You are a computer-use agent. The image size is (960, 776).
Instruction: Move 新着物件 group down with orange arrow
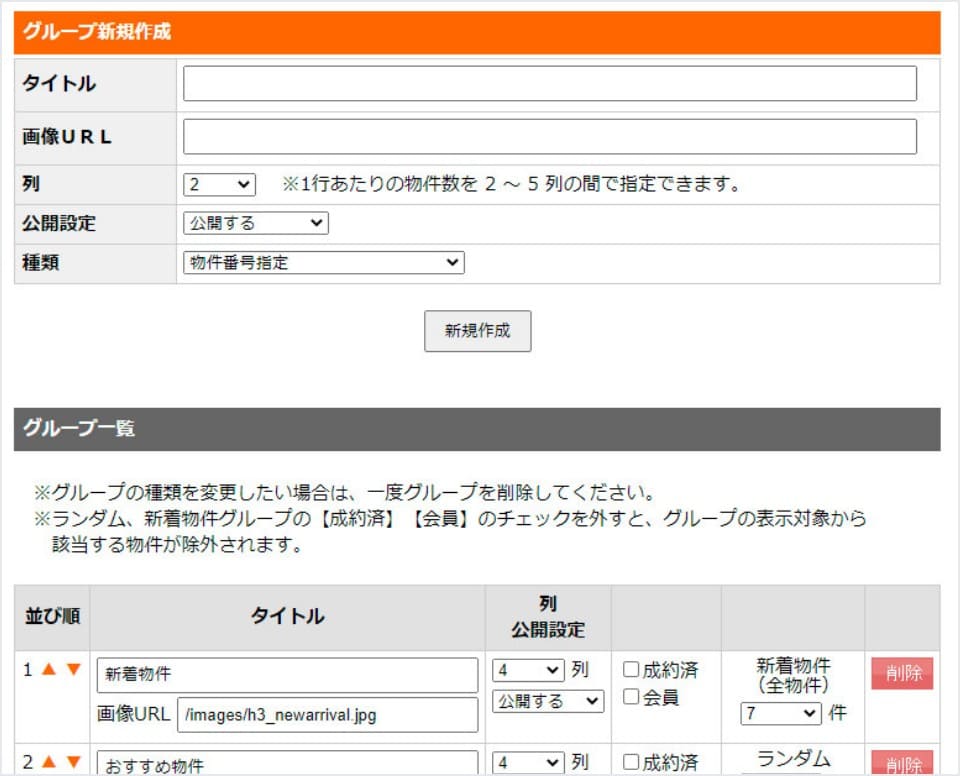(x=73, y=670)
